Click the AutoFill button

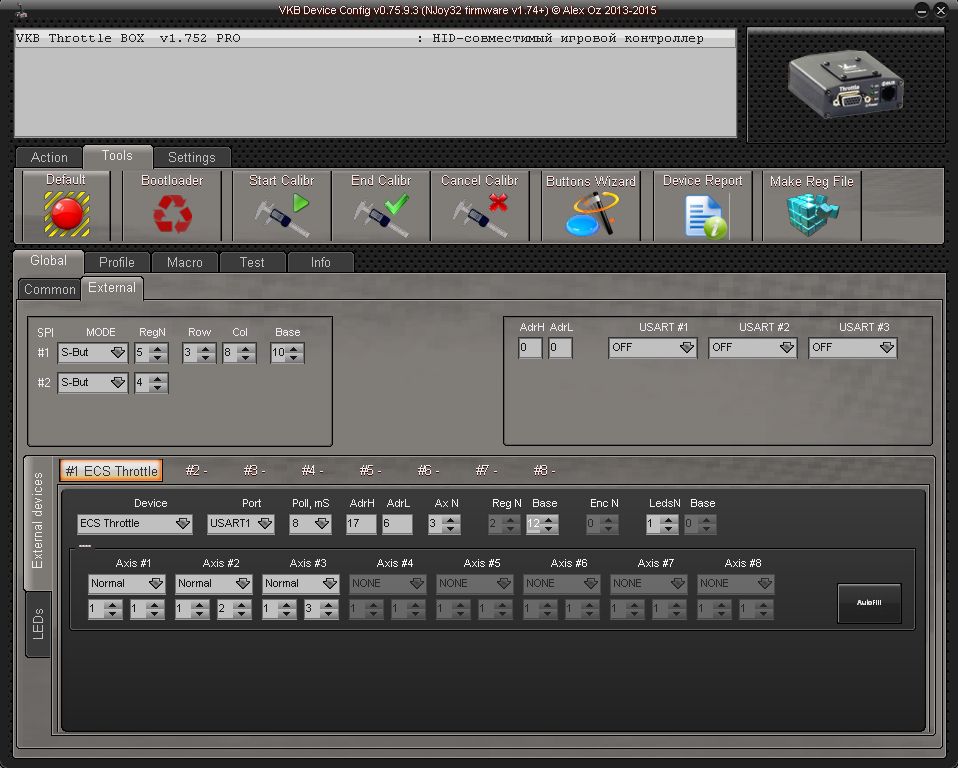[x=868, y=603]
